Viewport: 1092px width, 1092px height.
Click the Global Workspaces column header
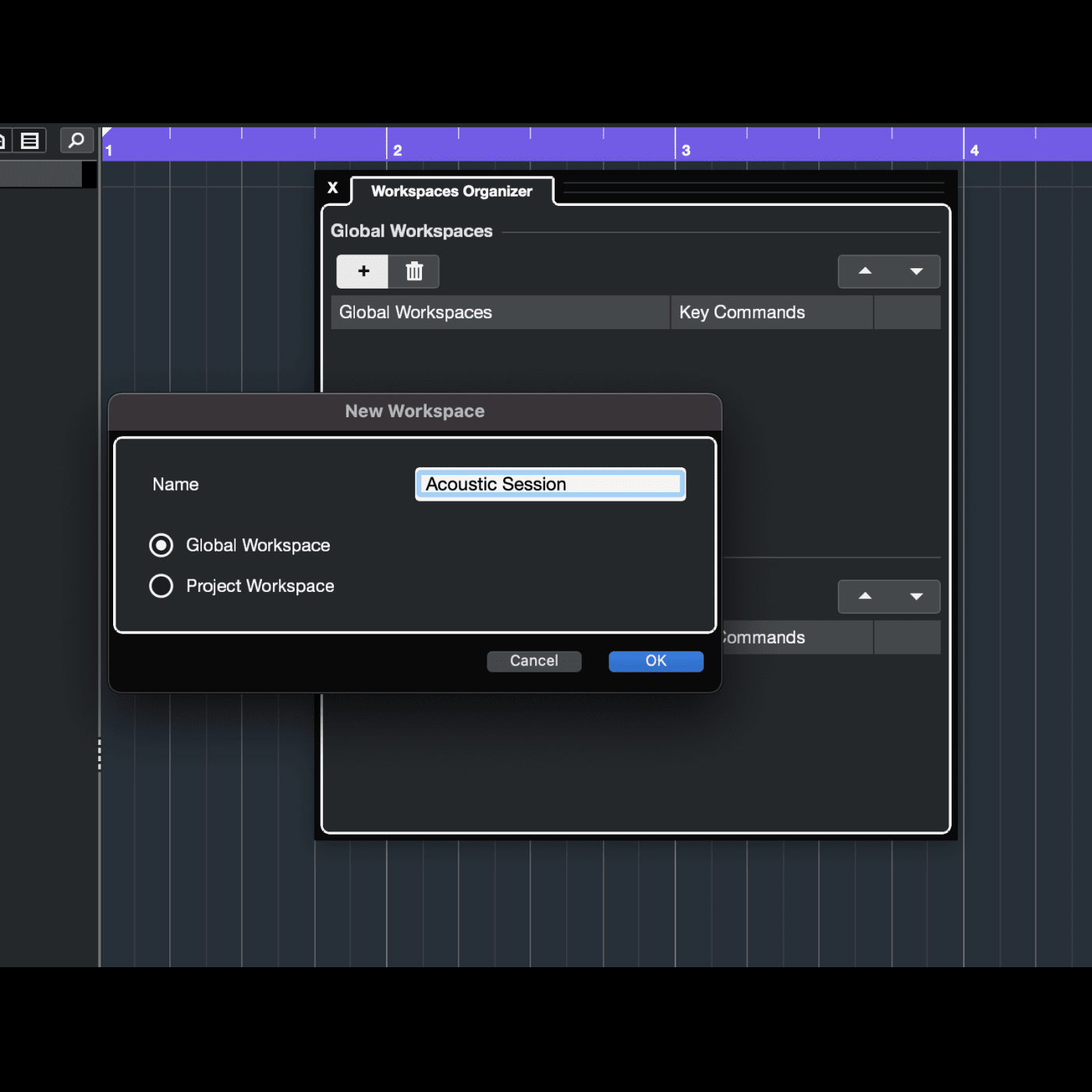(499, 312)
